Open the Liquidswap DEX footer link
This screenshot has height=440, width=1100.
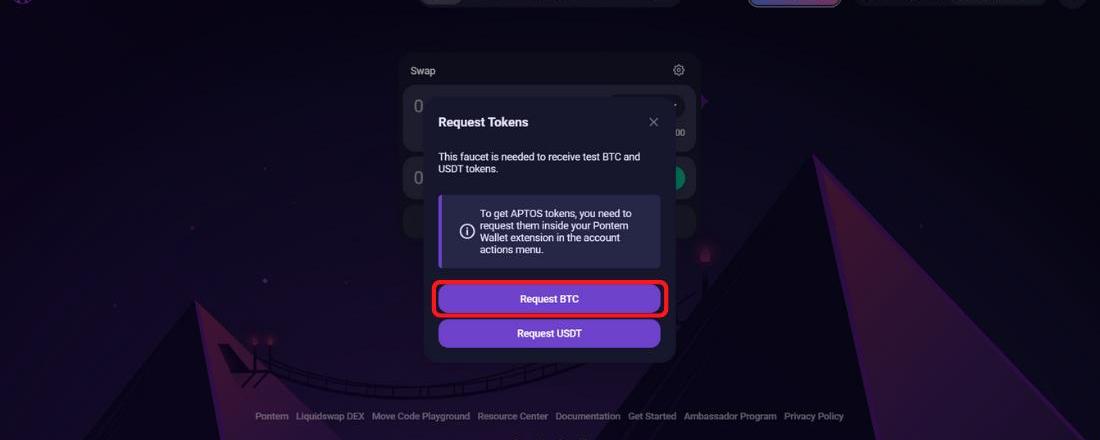click(330, 416)
